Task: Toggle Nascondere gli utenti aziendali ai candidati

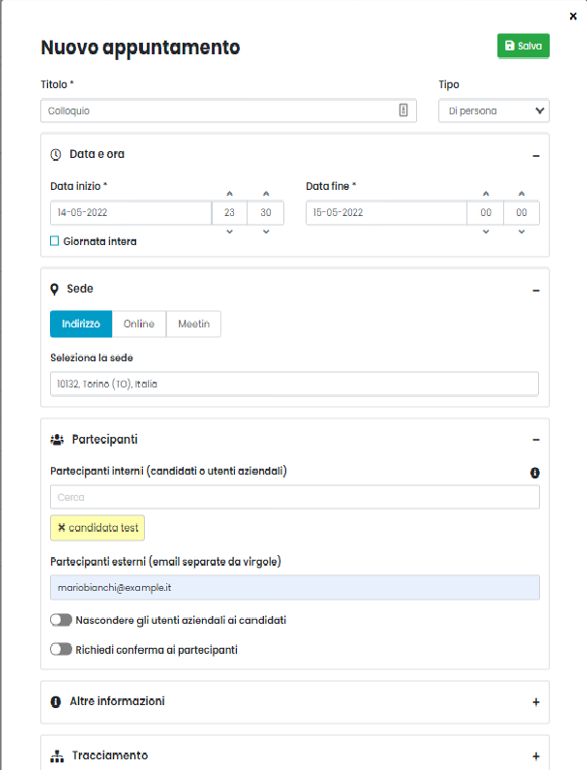Action: [61, 620]
